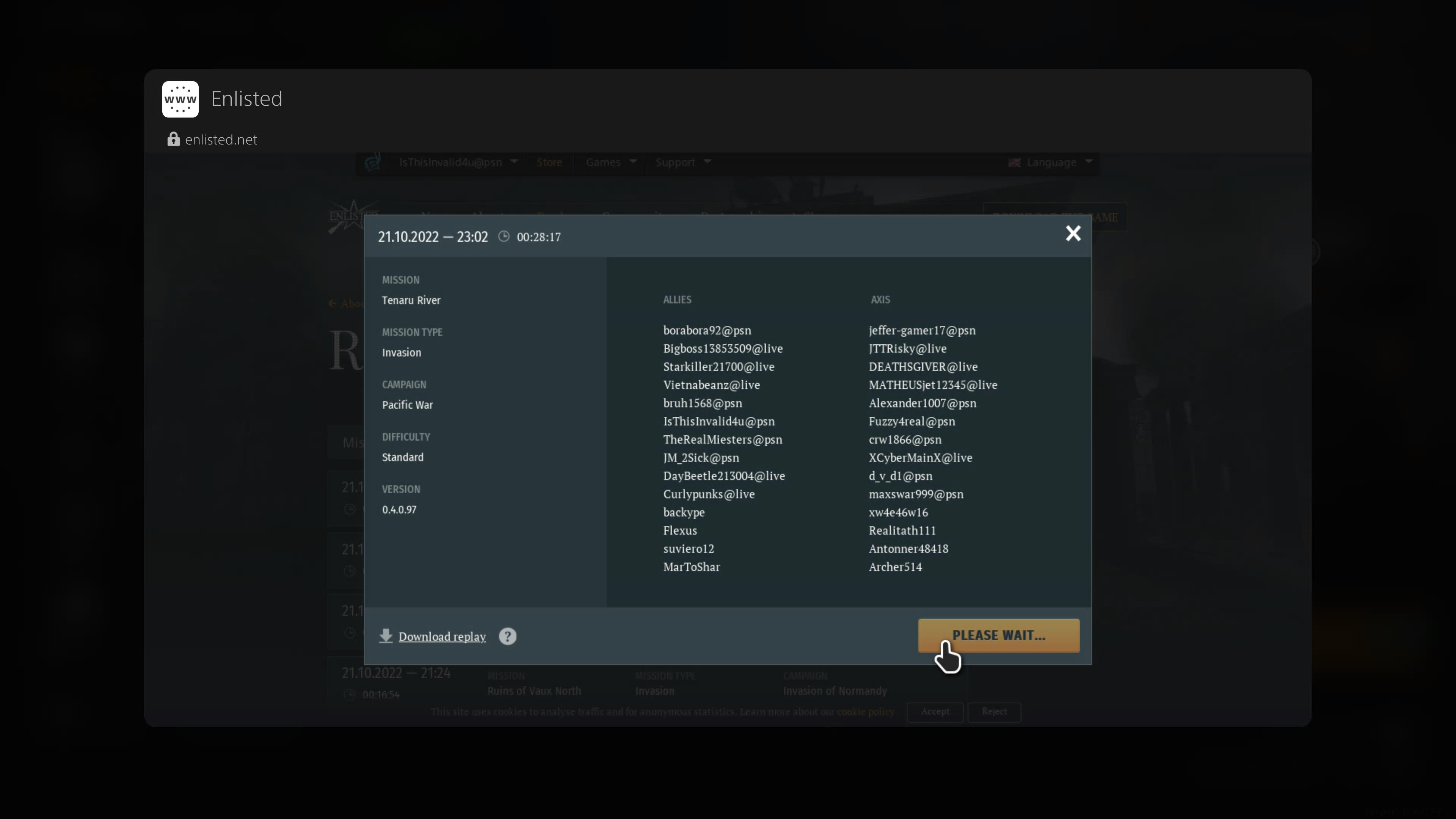Open the question mark help icon
The image size is (1456, 819).
[508, 637]
